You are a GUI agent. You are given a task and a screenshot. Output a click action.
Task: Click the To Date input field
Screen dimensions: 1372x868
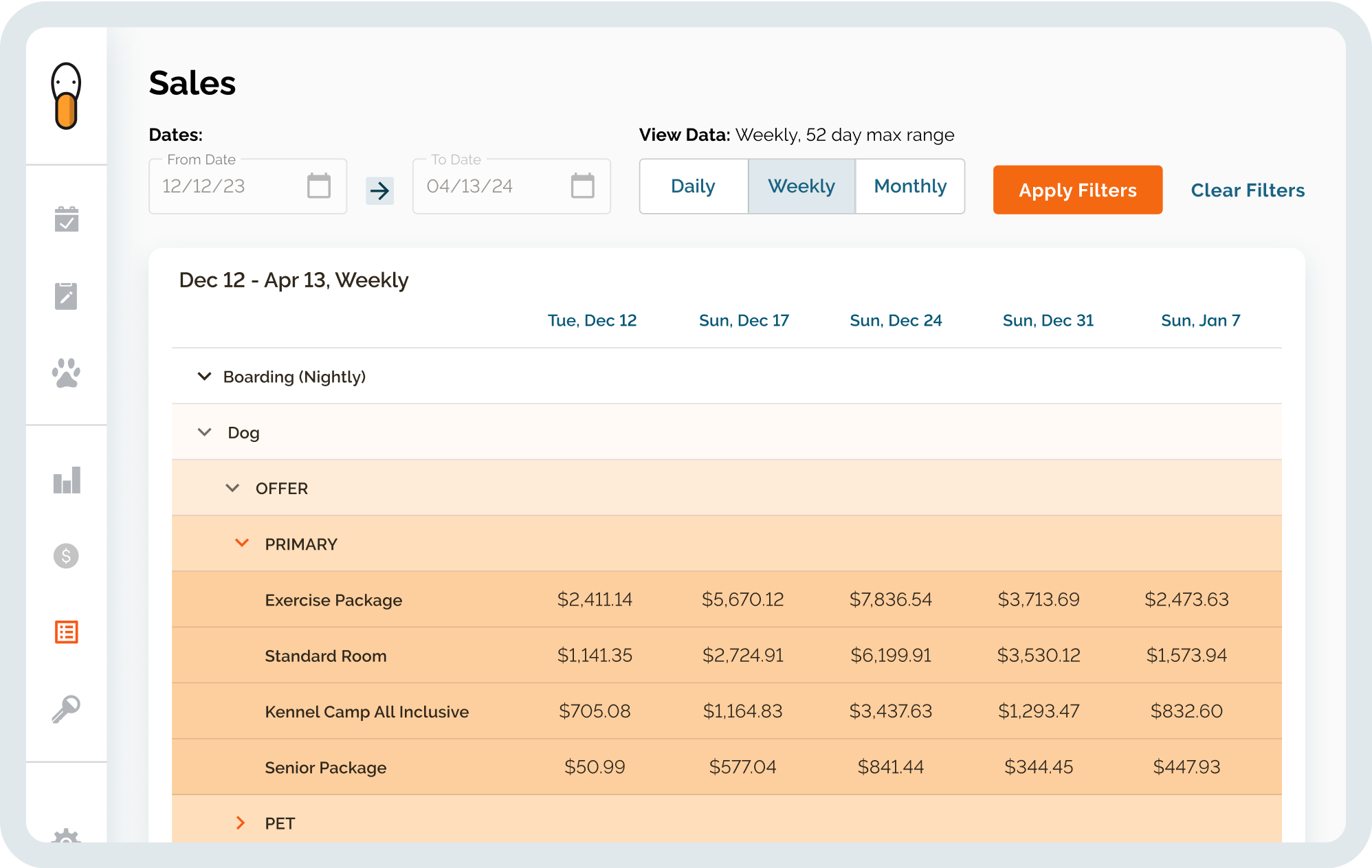[x=511, y=186]
